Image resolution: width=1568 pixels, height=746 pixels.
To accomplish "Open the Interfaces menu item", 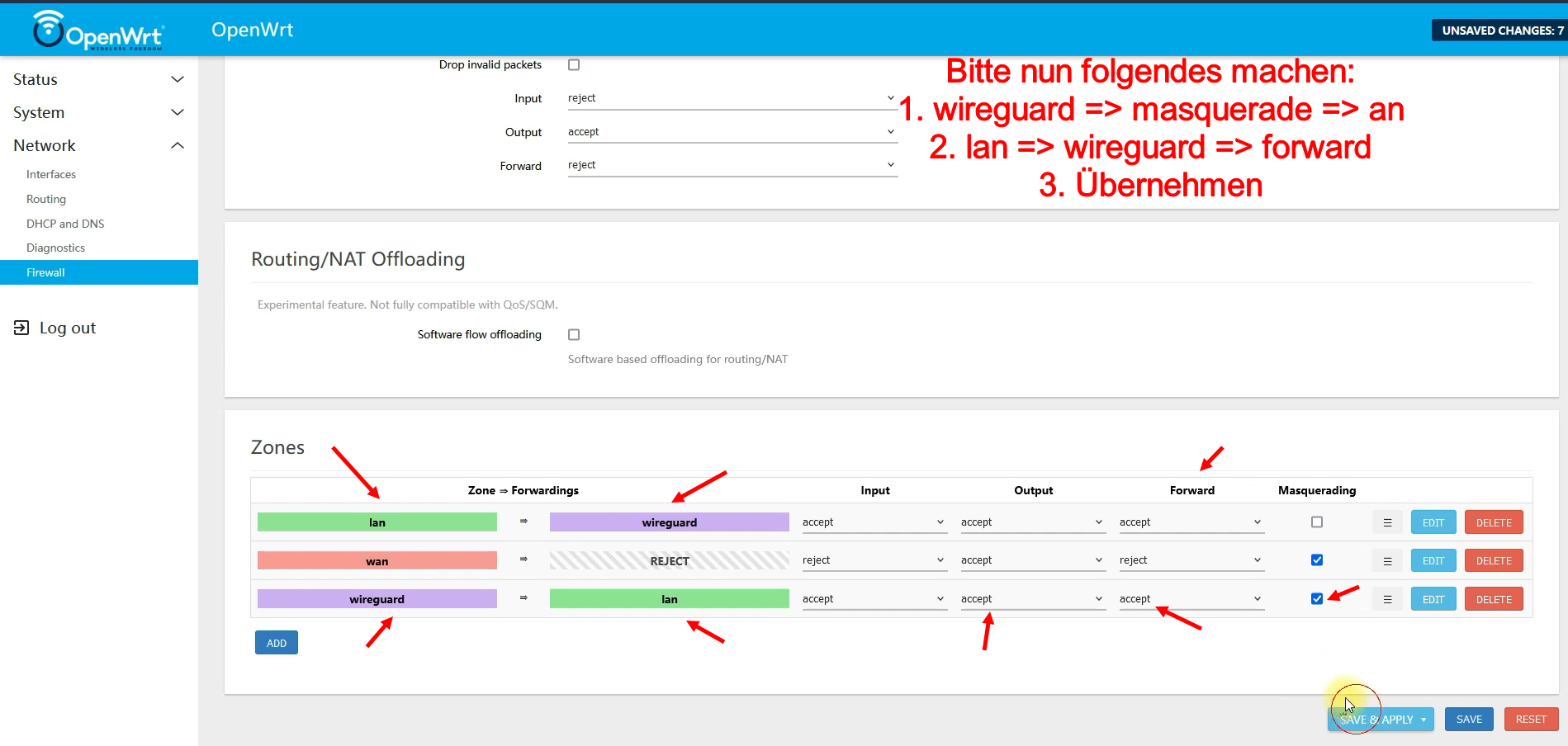I will pos(51,174).
